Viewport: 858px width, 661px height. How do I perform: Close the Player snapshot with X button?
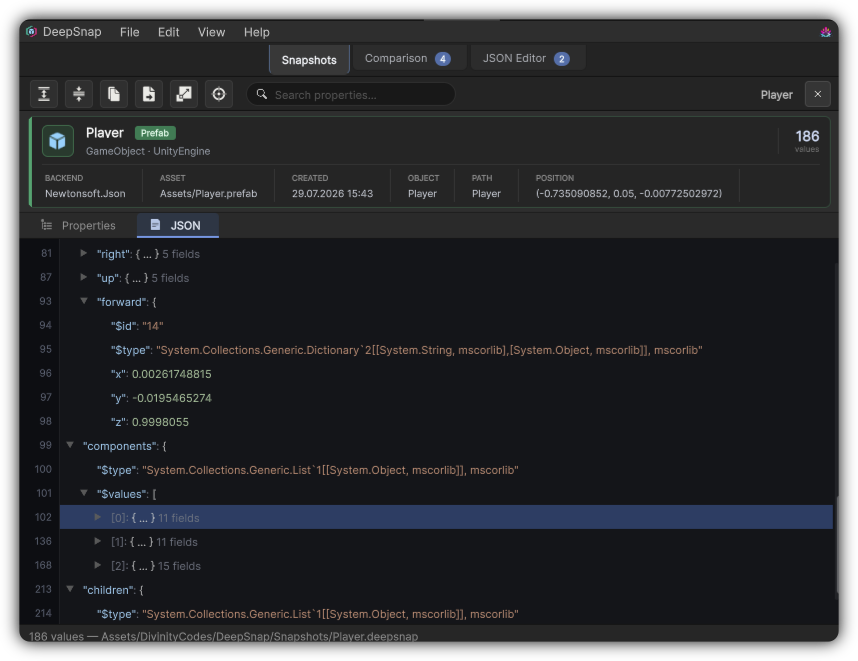point(818,94)
